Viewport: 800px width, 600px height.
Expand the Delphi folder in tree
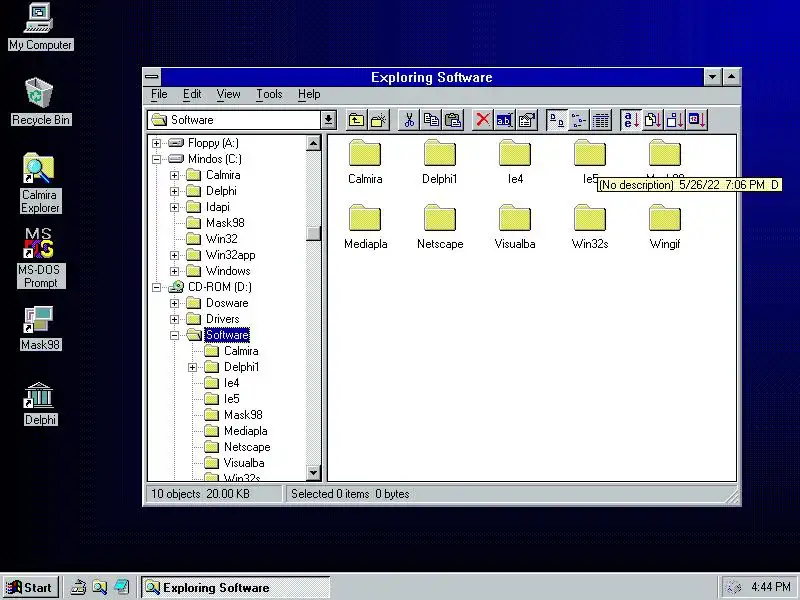174,191
